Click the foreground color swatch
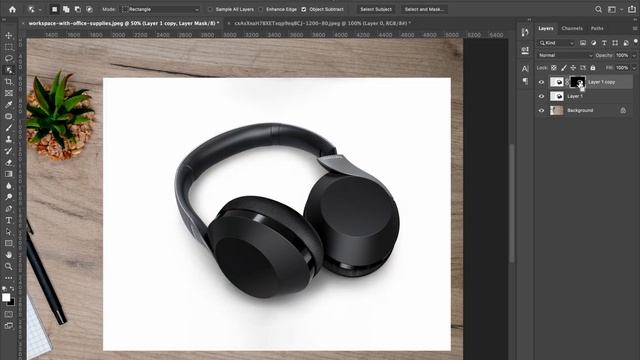Image resolution: width=640 pixels, height=360 pixels. coord(6,298)
